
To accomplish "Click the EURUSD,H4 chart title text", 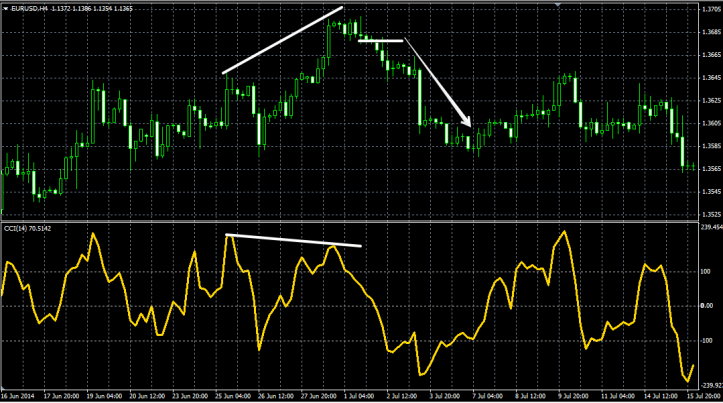I will point(30,9).
